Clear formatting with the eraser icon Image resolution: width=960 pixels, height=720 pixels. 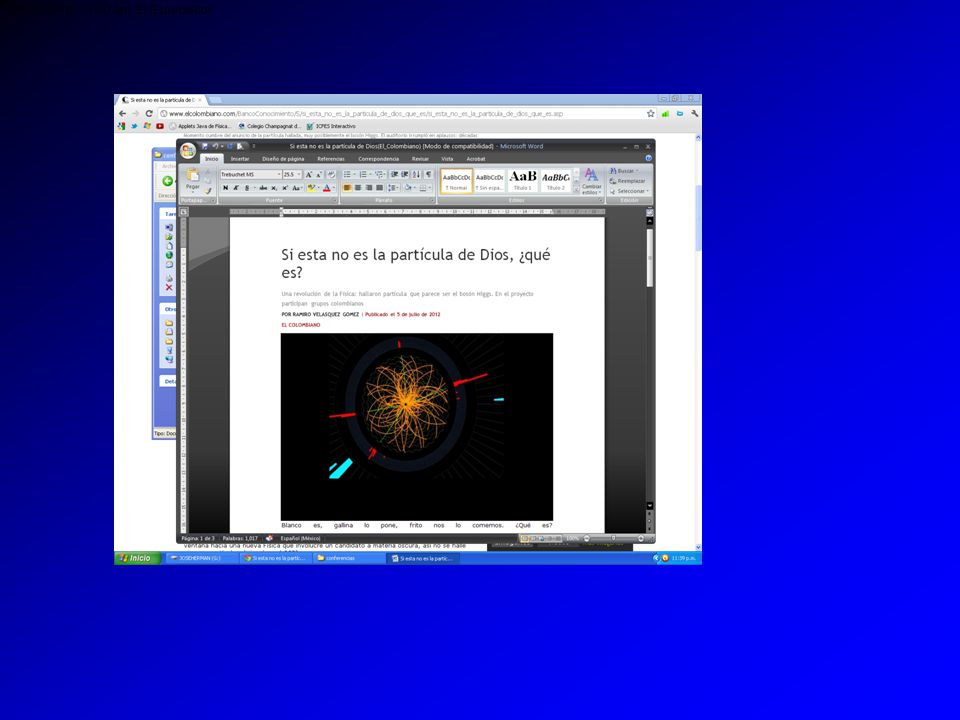[331, 175]
